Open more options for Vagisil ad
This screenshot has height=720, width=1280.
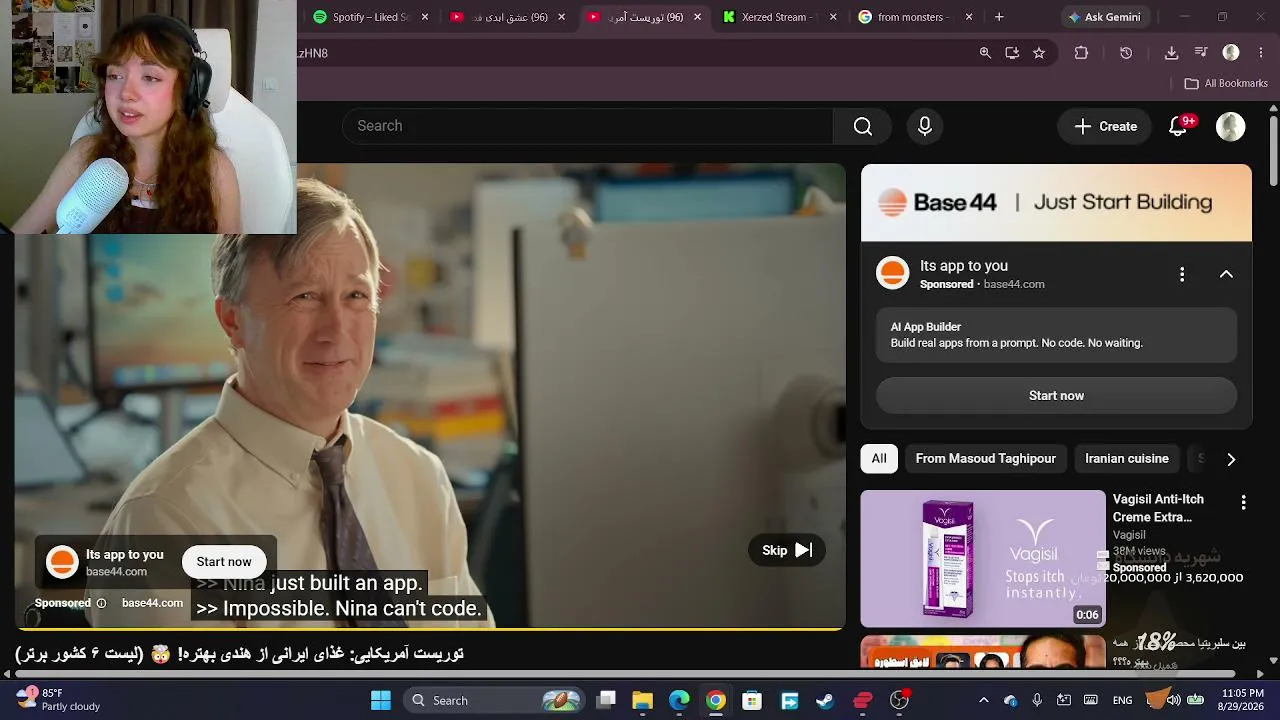(1243, 503)
